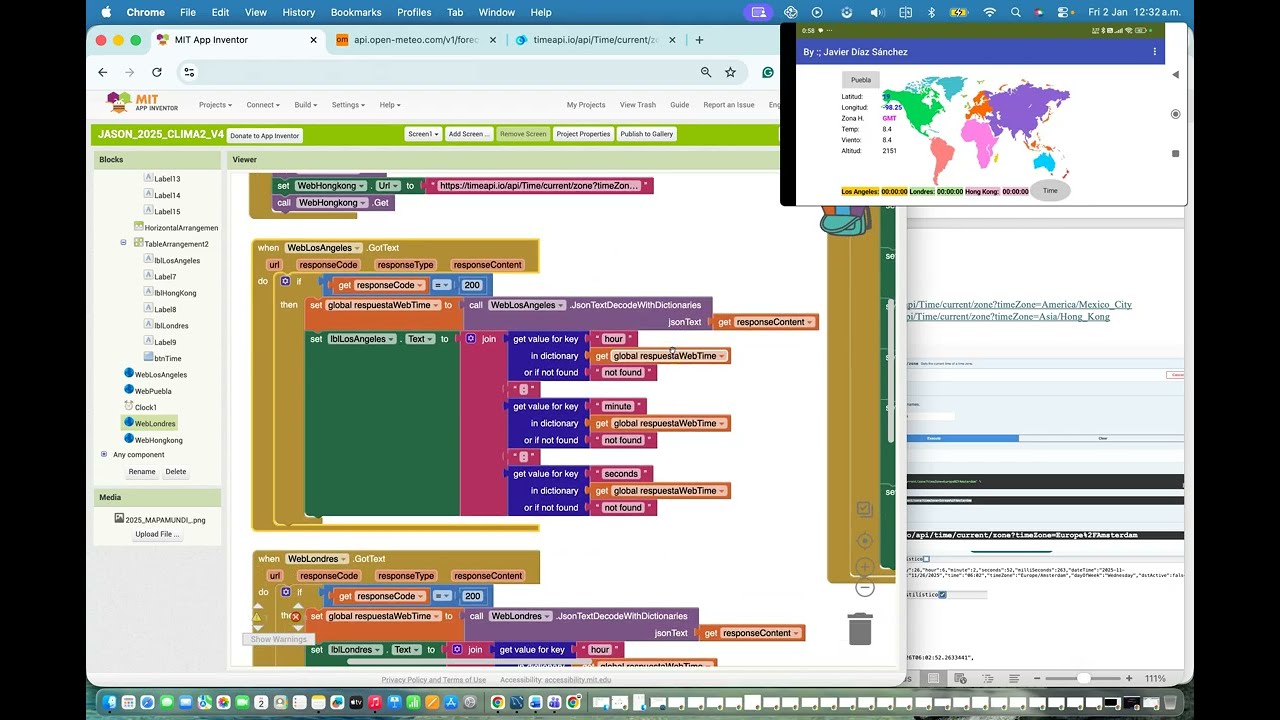This screenshot has height=720, width=1280.
Task: Open the Screen1 selector dropdown
Action: tap(423, 134)
